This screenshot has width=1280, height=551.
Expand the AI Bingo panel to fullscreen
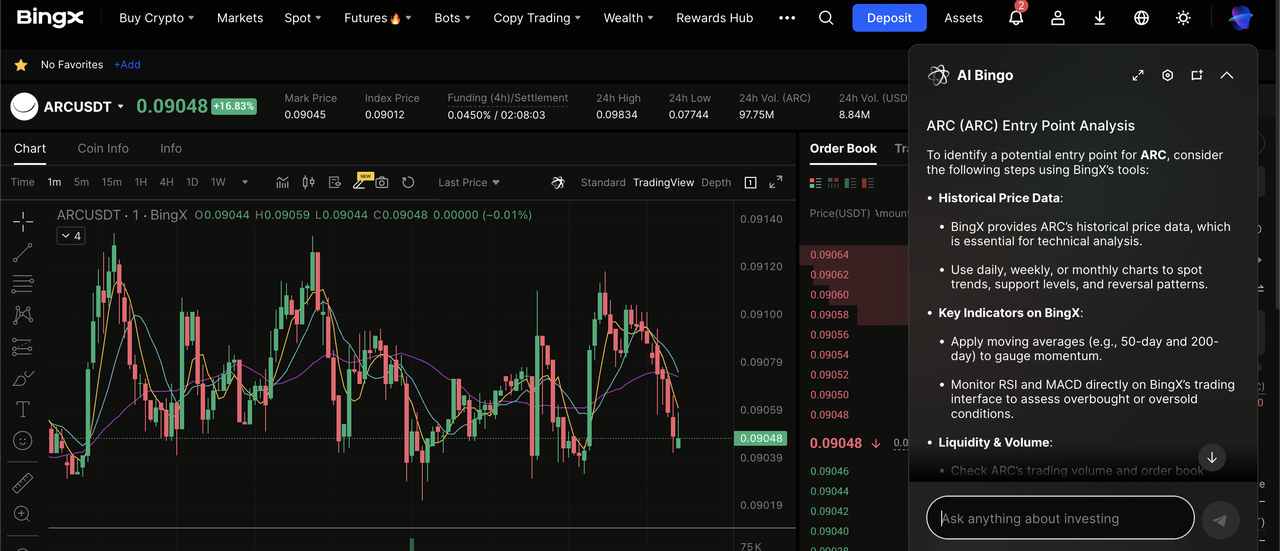(1138, 75)
